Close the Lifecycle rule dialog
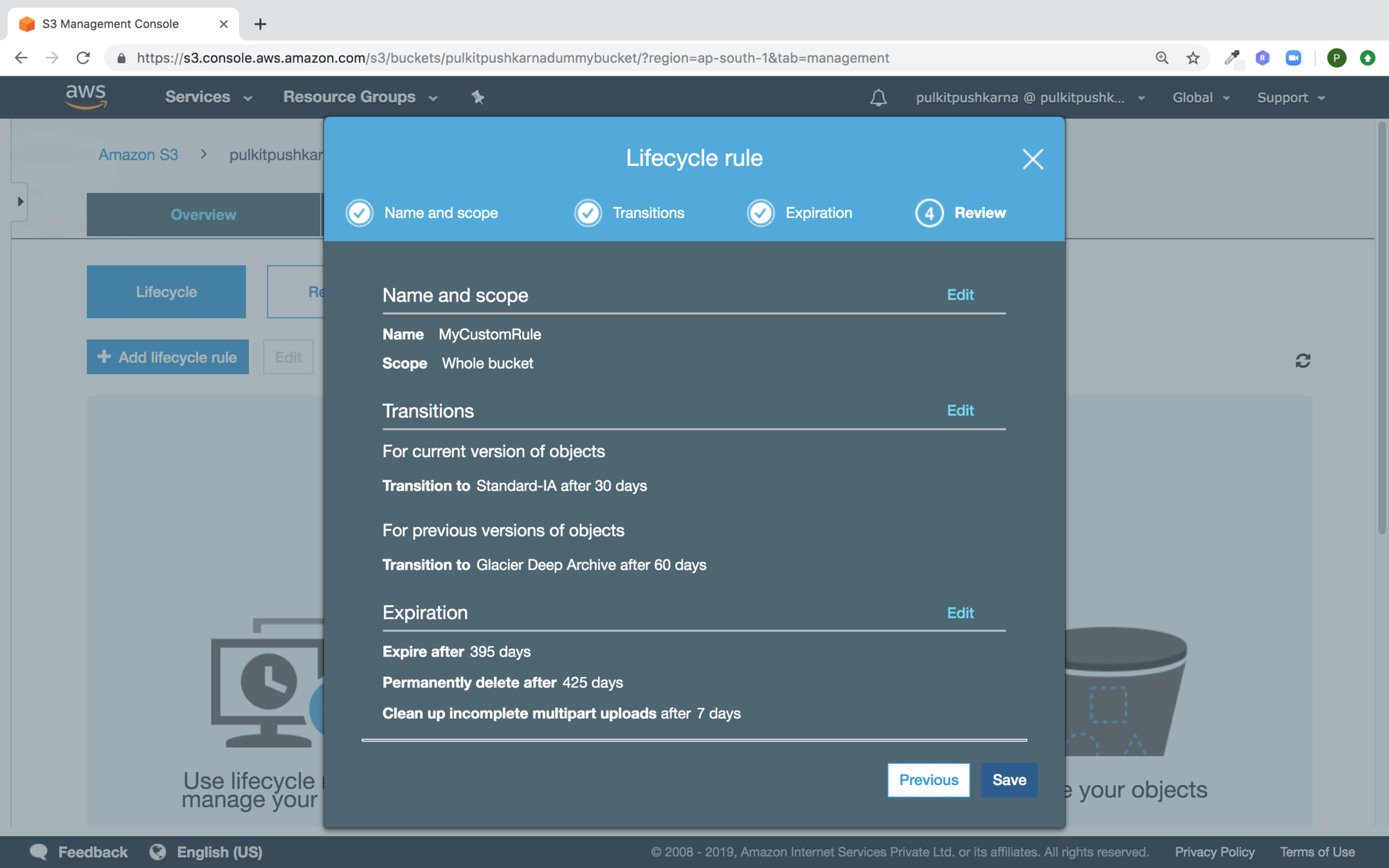 point(1033,159)
